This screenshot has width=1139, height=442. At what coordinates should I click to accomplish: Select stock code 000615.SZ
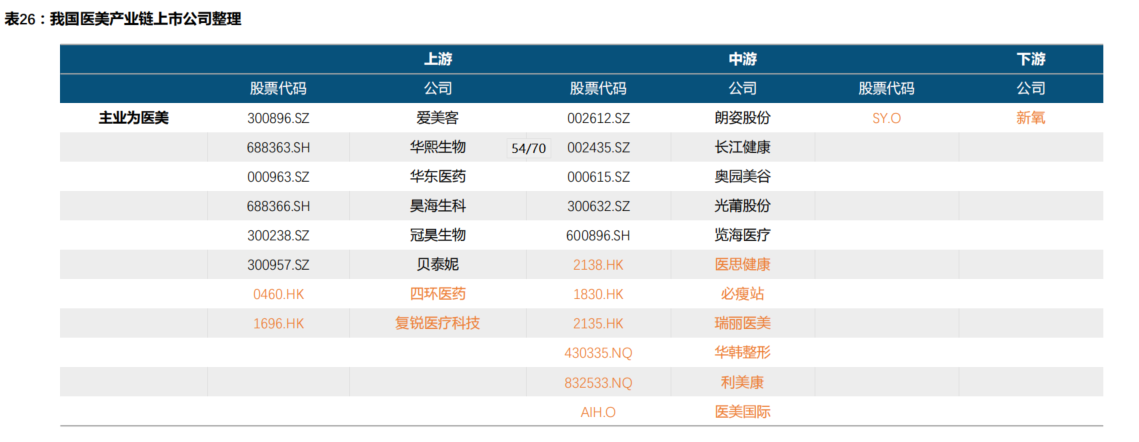(599, 177)
